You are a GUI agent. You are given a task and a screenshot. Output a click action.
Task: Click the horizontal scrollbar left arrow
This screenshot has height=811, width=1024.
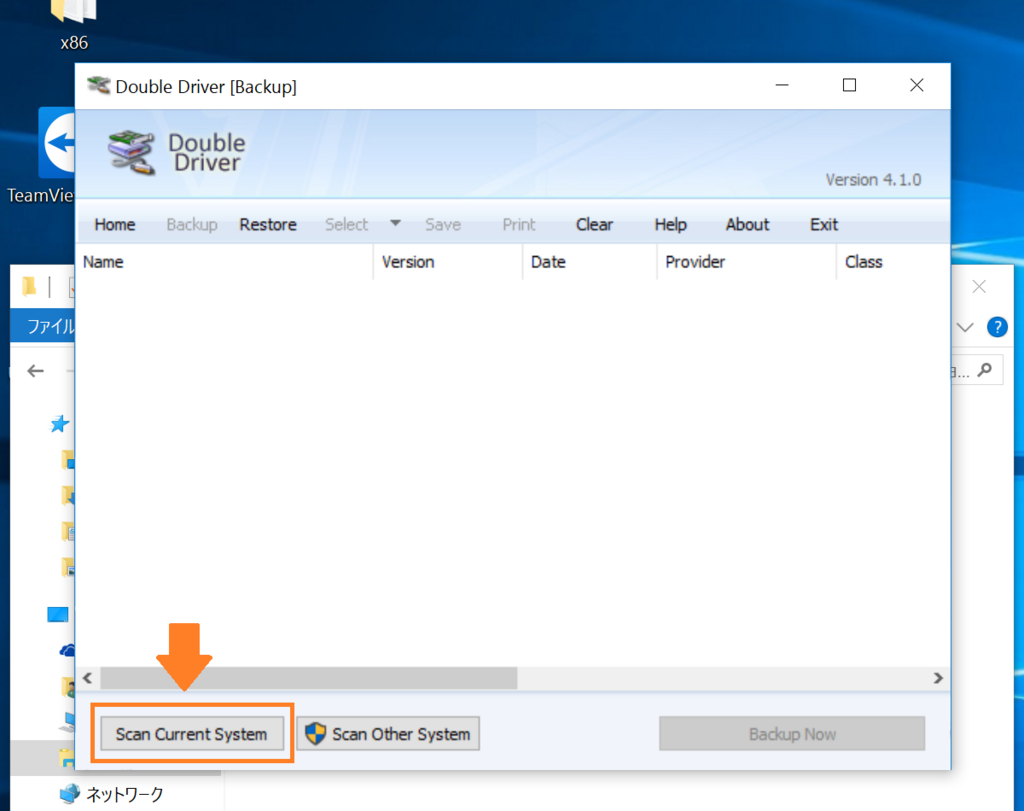tap(88, 678)
